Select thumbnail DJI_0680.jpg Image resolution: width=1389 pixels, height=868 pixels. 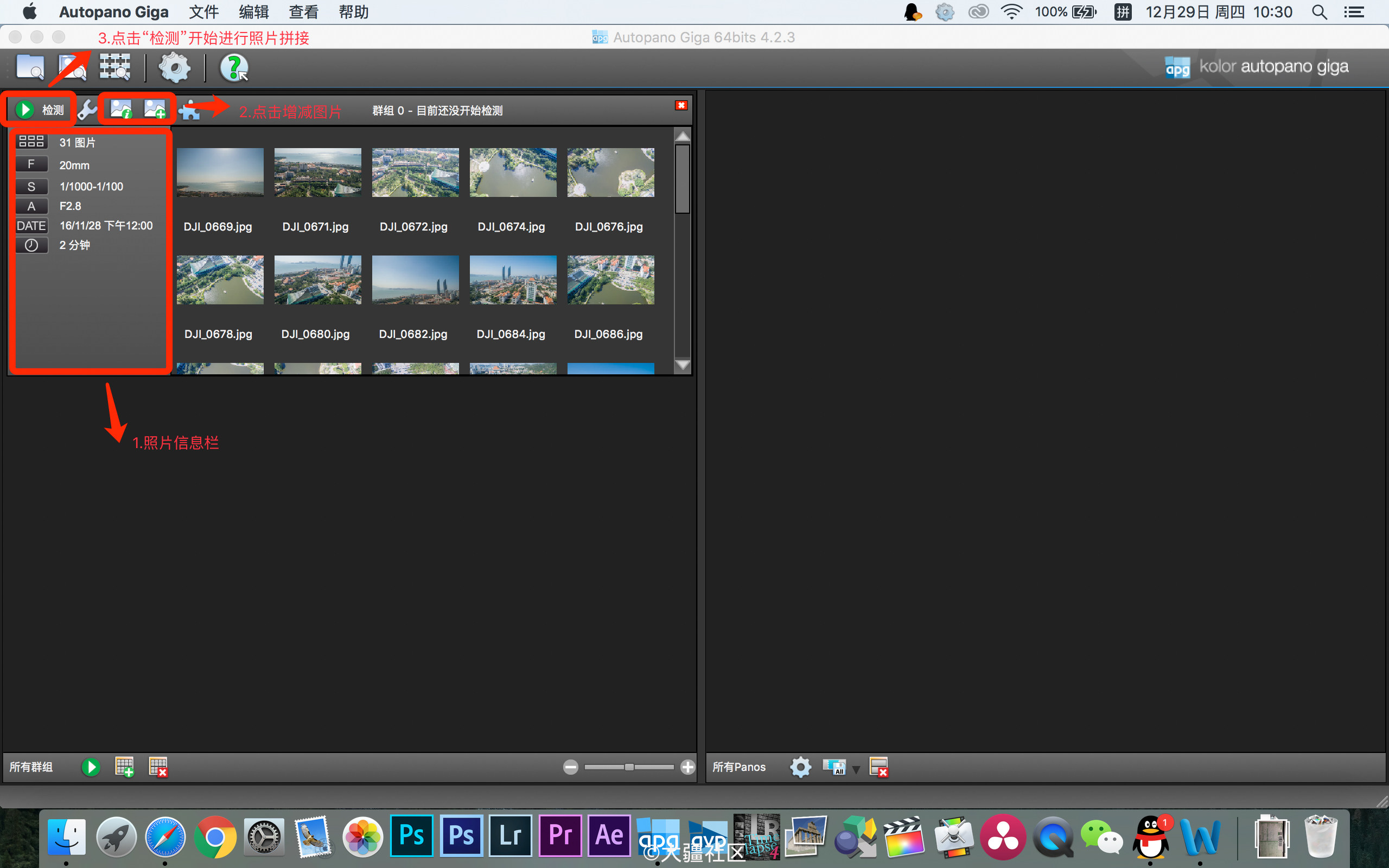pyautogui.click(x=317, y=279)
